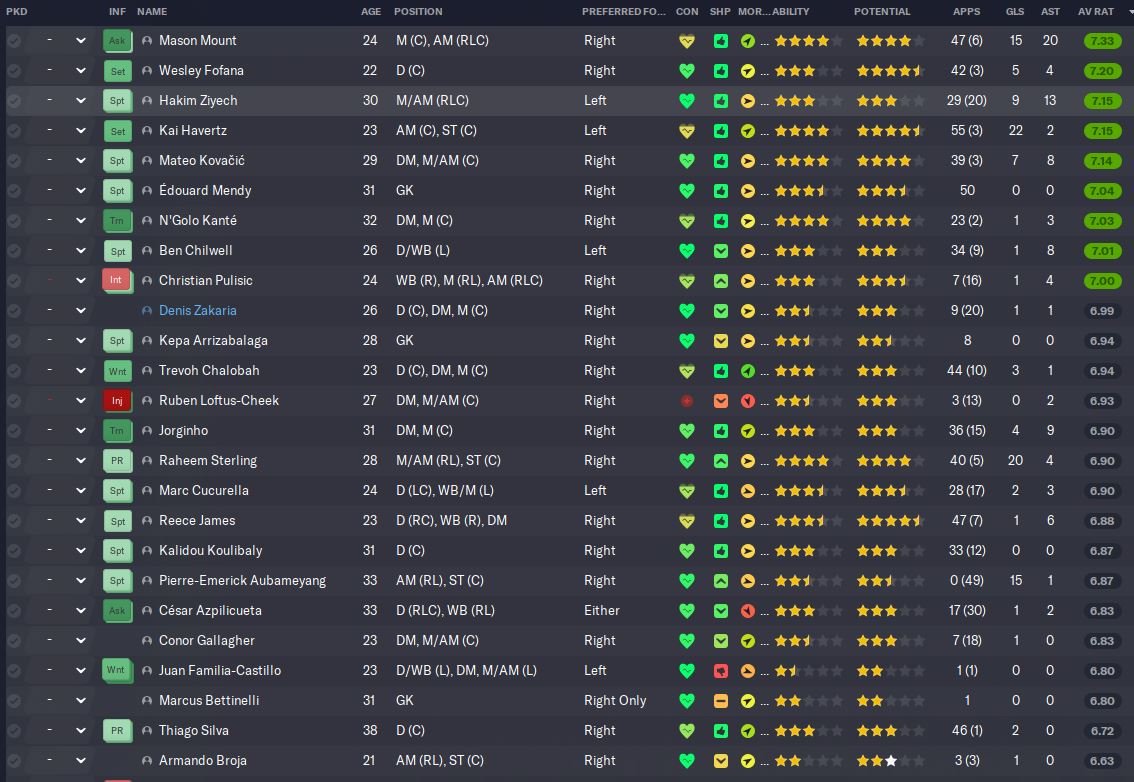
Task: Open Juan Familia-Castillo's player profile
Action: [220, 671]
